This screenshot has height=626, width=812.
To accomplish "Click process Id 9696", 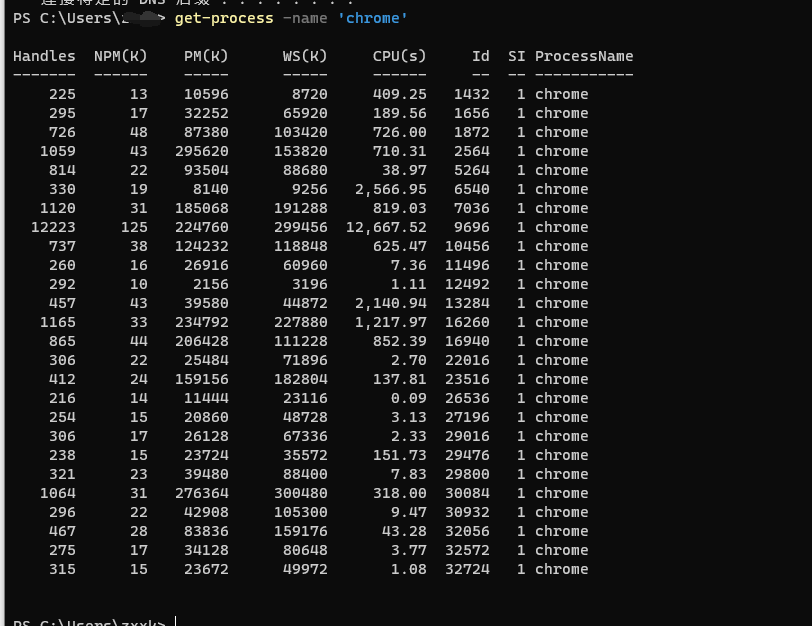I will click(471, 227).
